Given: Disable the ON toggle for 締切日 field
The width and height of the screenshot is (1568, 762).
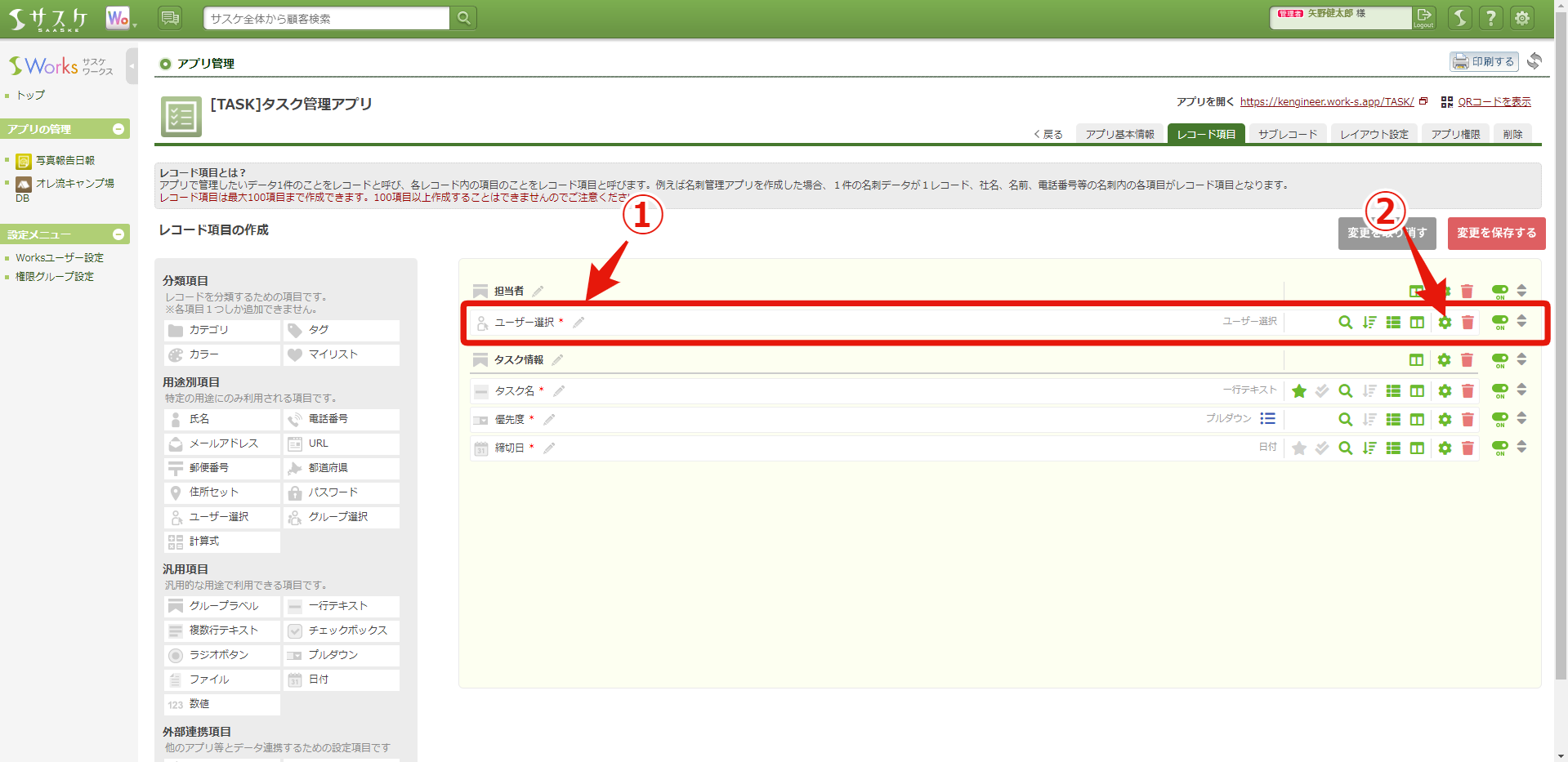Looking at the screenshot, I should pos(1499,448).
